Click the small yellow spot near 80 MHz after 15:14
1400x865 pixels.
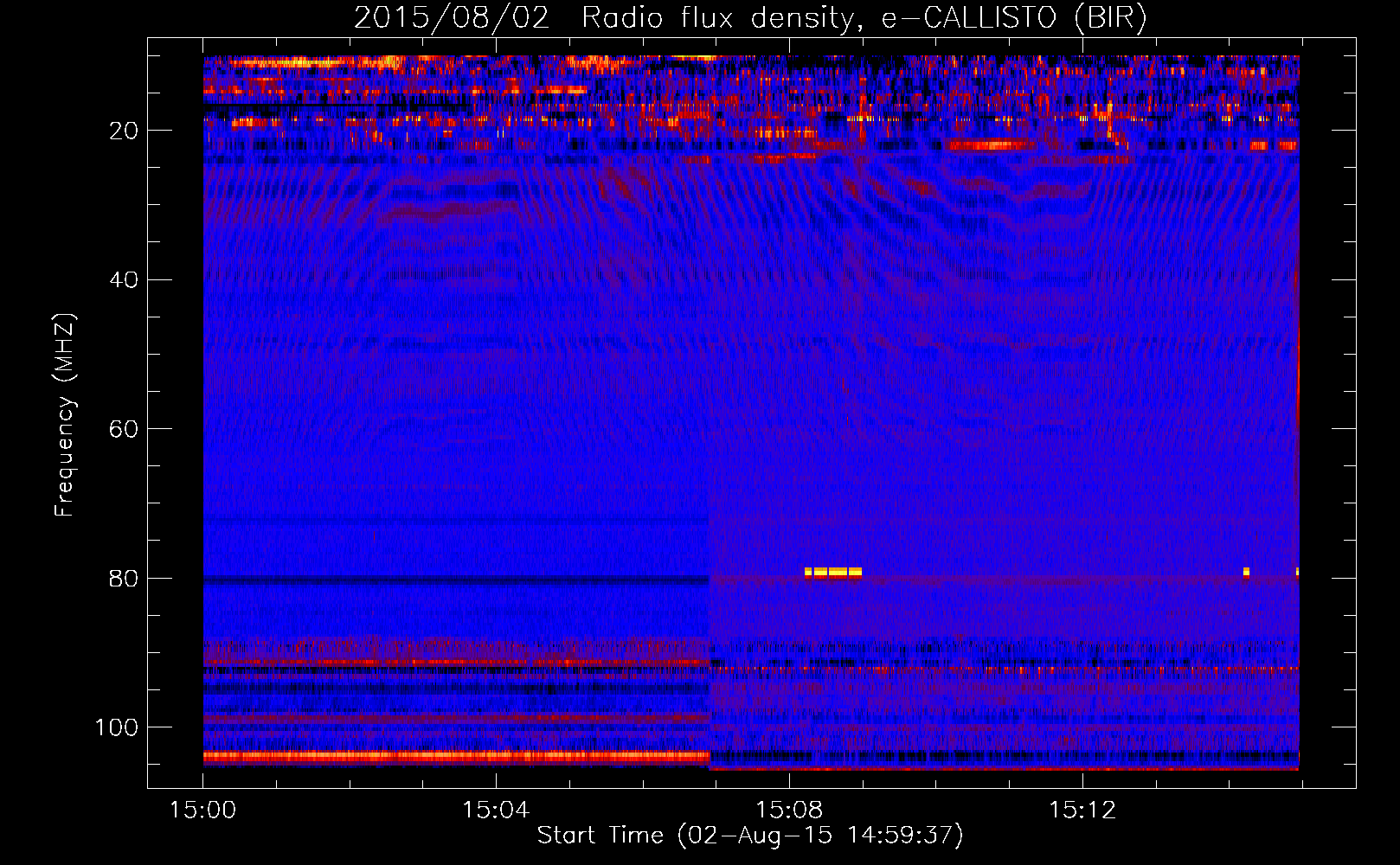point(1246,572)
